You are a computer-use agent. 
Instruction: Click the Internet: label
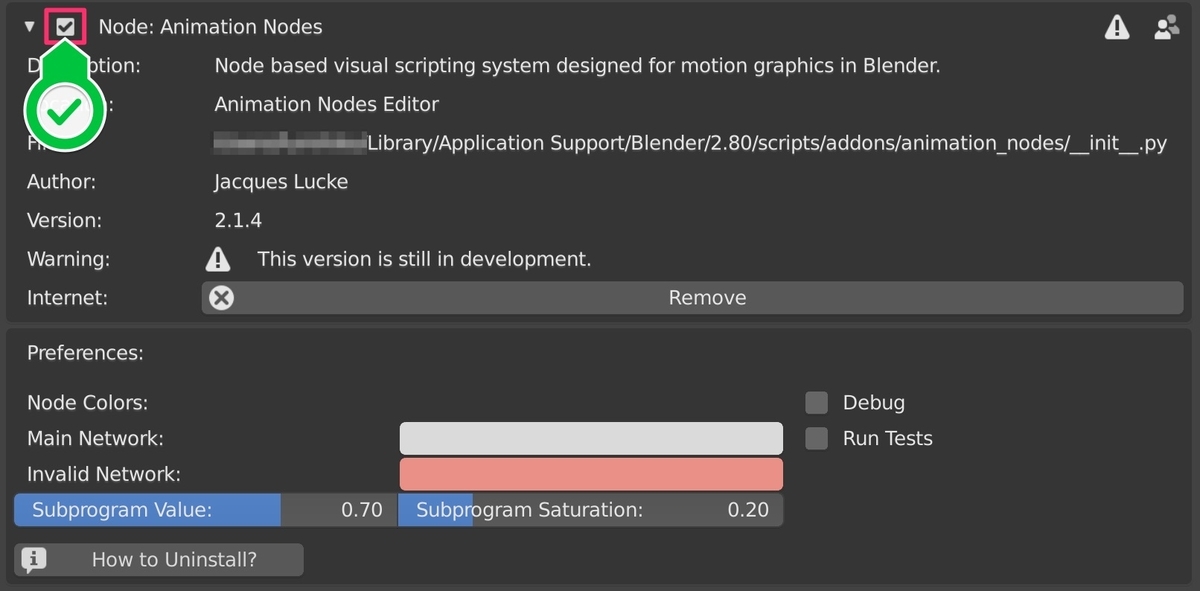(x=67, y=297)
